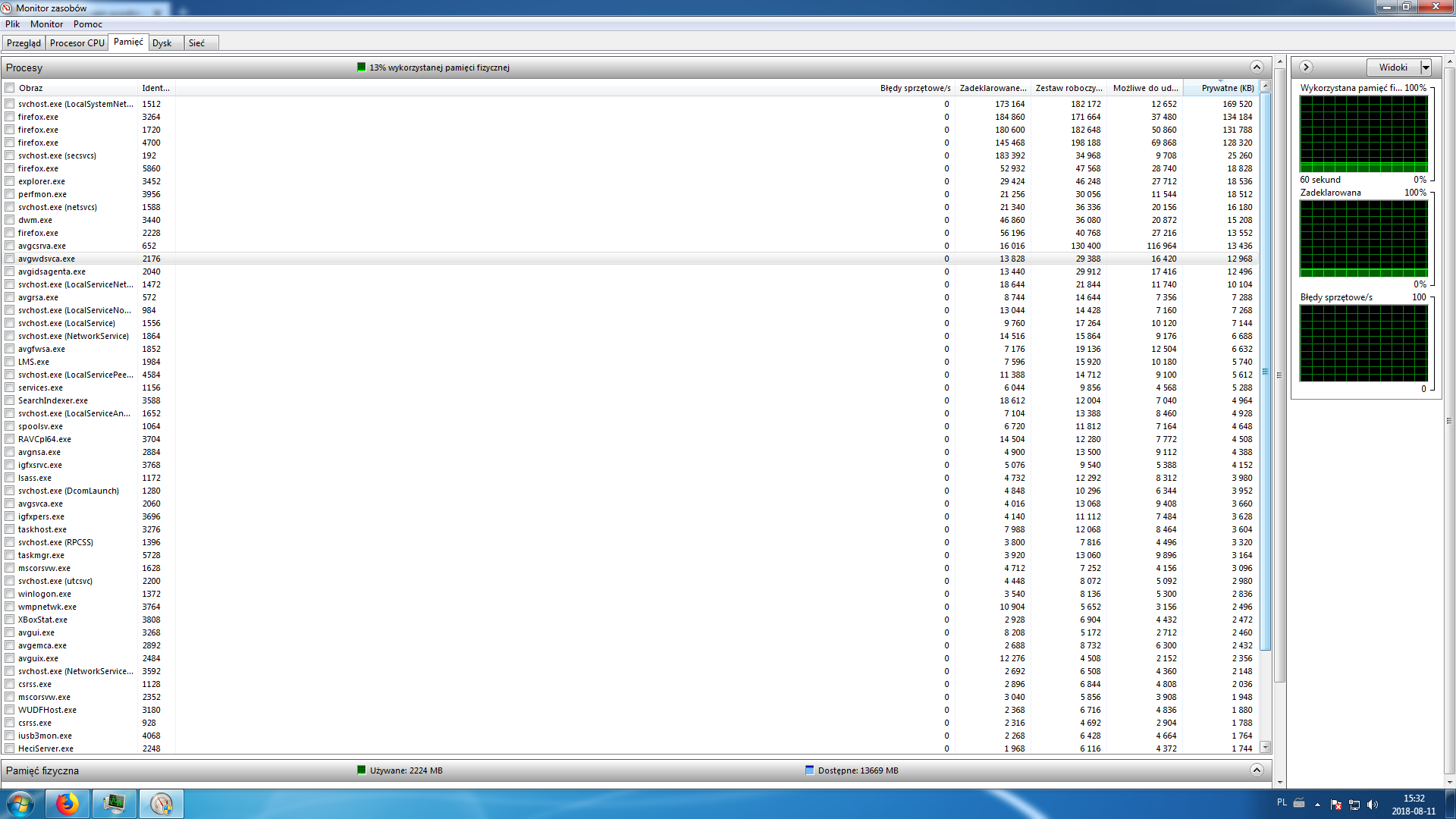This screenshot has height=819, width=1456.
Task: Check the services.exe checkbox
Action: point(10,388)
